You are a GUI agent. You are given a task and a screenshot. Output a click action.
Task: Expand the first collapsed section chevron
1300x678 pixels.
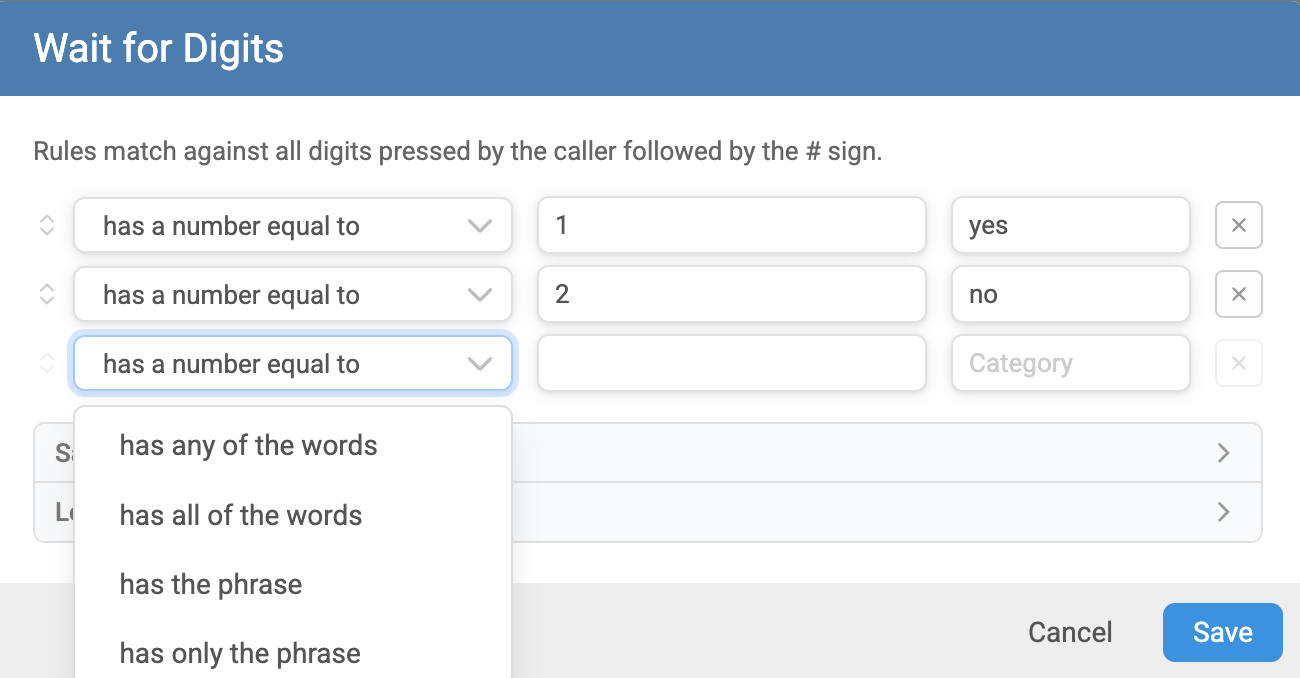pos(1223,453)
